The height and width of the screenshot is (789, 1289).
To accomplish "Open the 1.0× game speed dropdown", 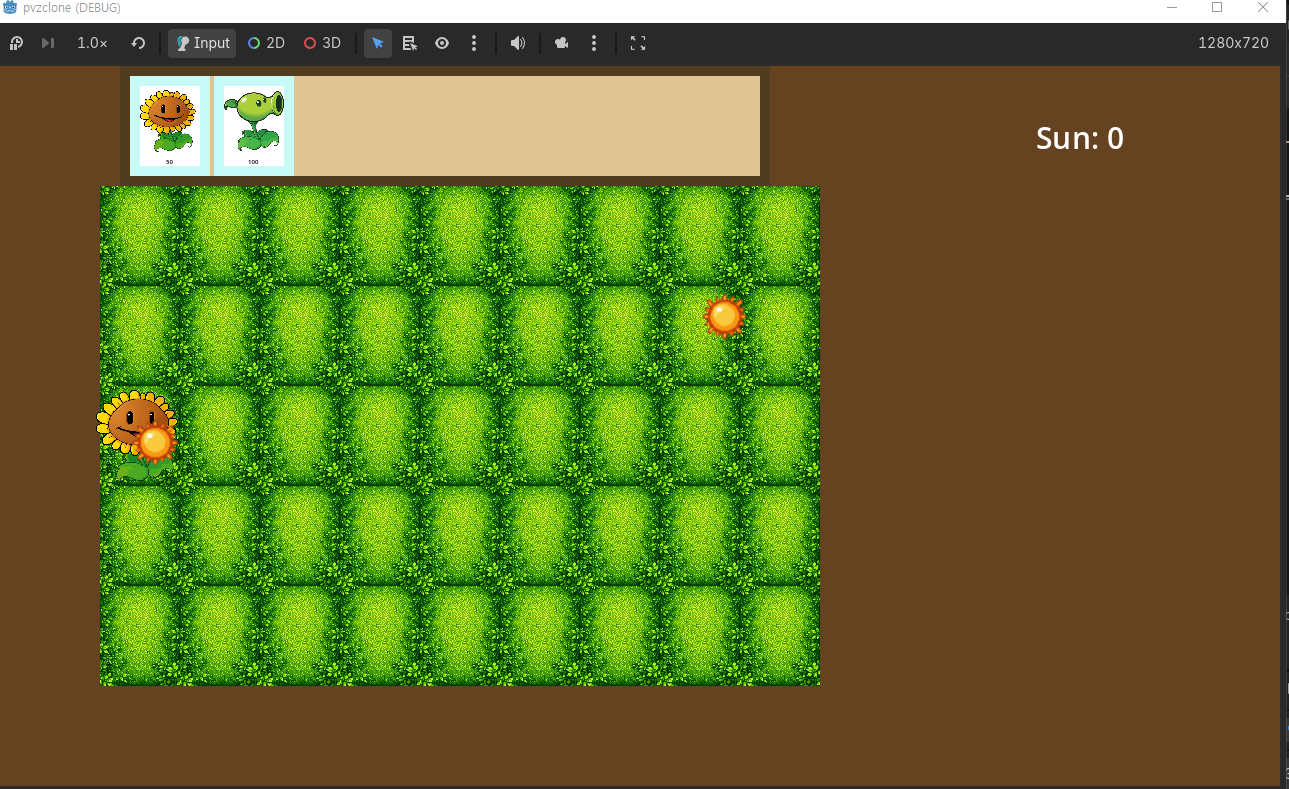I will [x=93, y=43].
